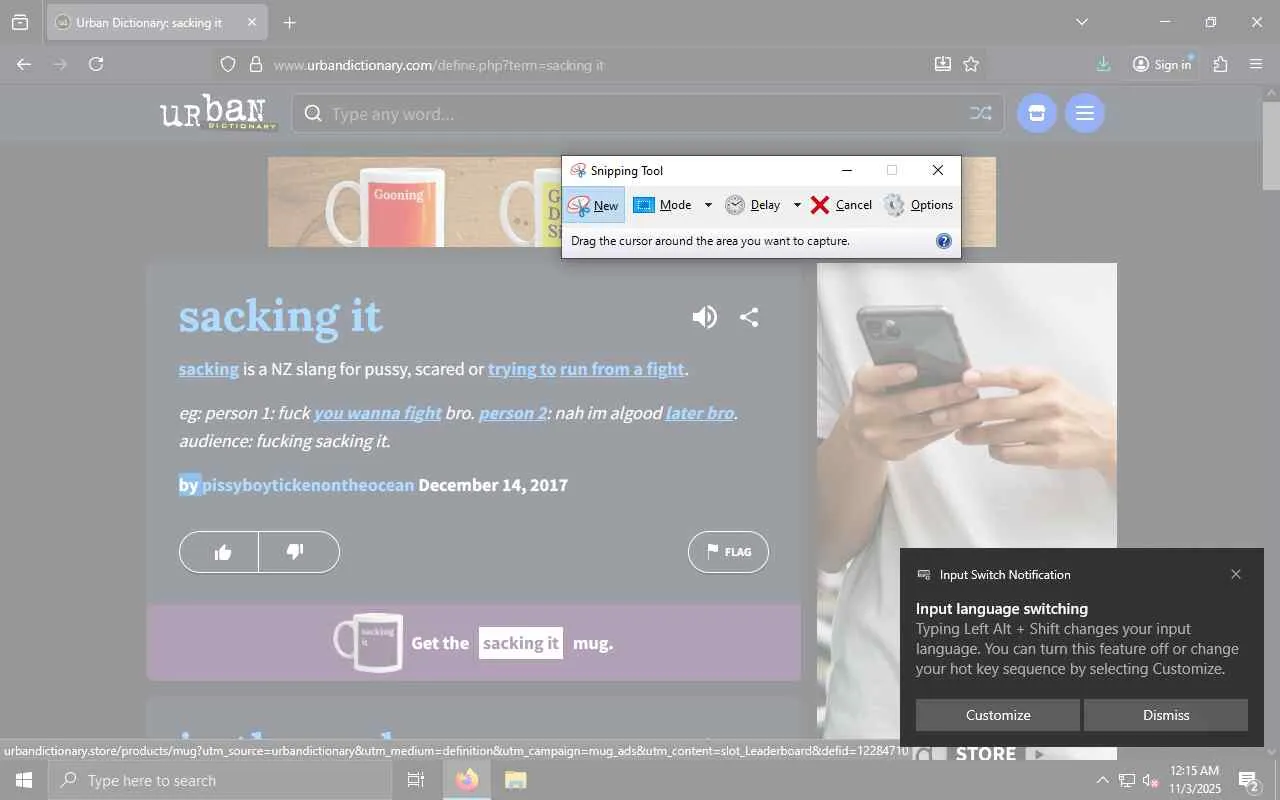
Task: Open the Firefox application menu
Action: pyautogui.click(x=1257, y=64)
